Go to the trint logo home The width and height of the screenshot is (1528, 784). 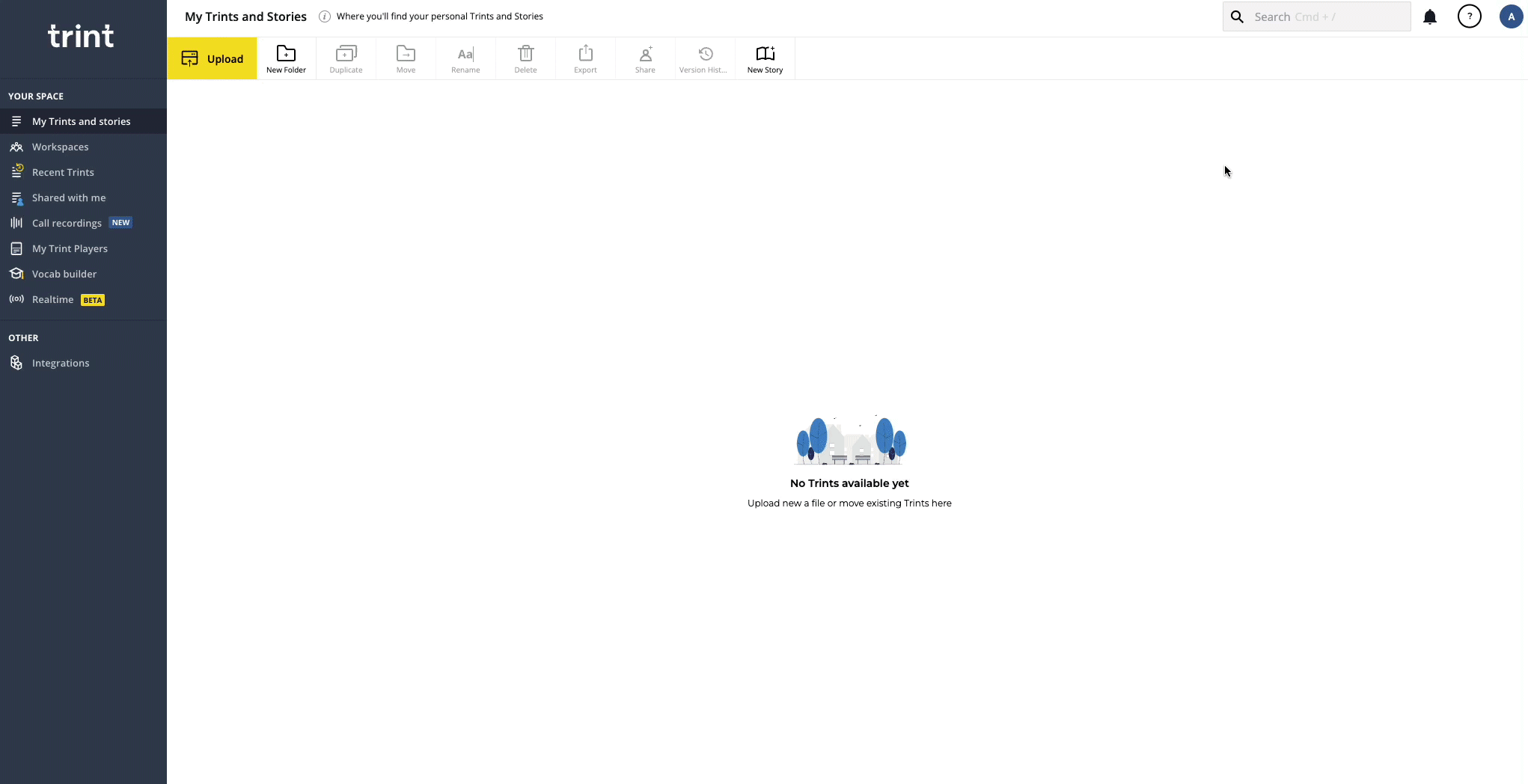pos(81,36)
